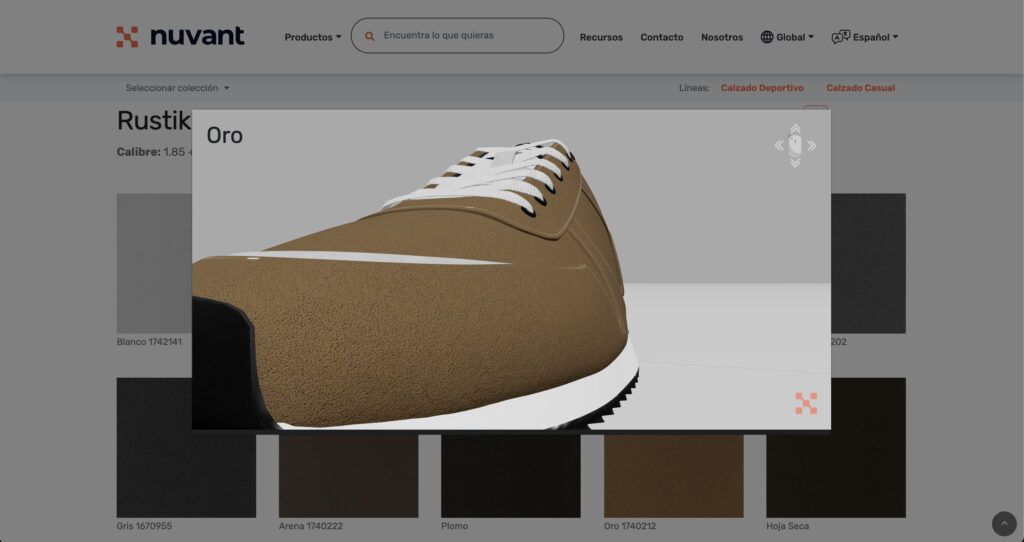Select the Oro 1740212 material swatch

tap(673, 478)
